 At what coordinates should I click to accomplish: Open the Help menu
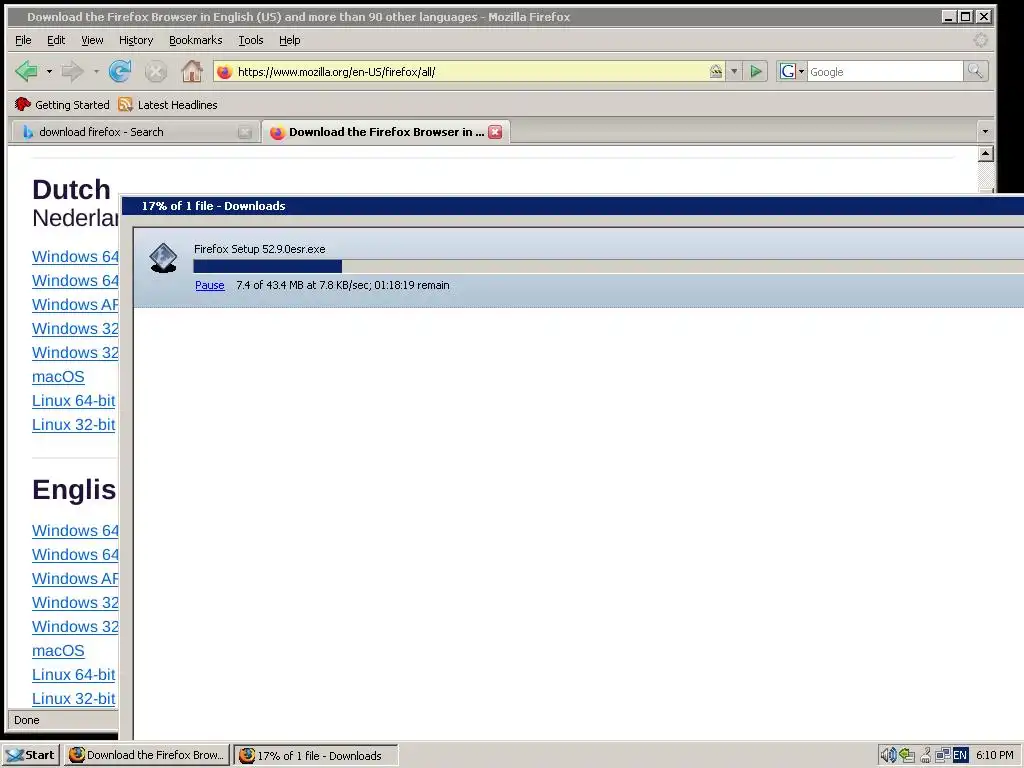coord(289,40)
